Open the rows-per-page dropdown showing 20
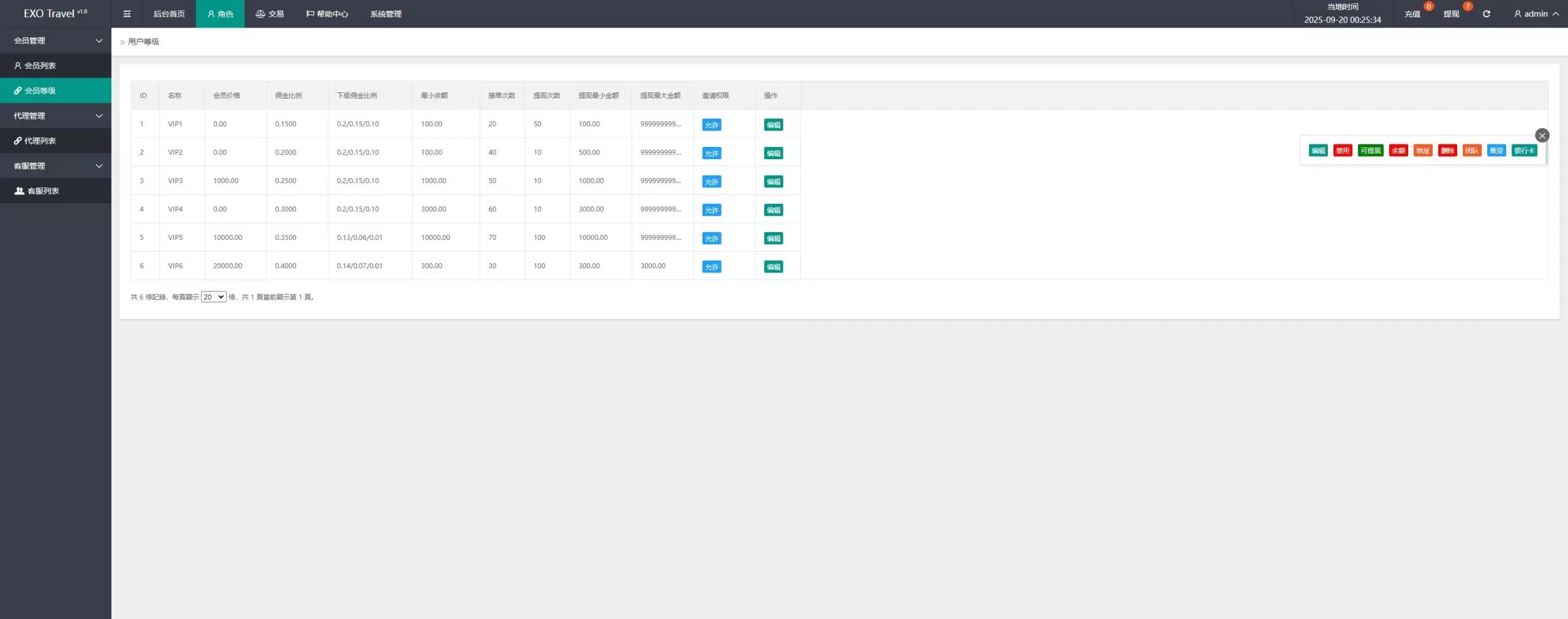 coord(213,297)
